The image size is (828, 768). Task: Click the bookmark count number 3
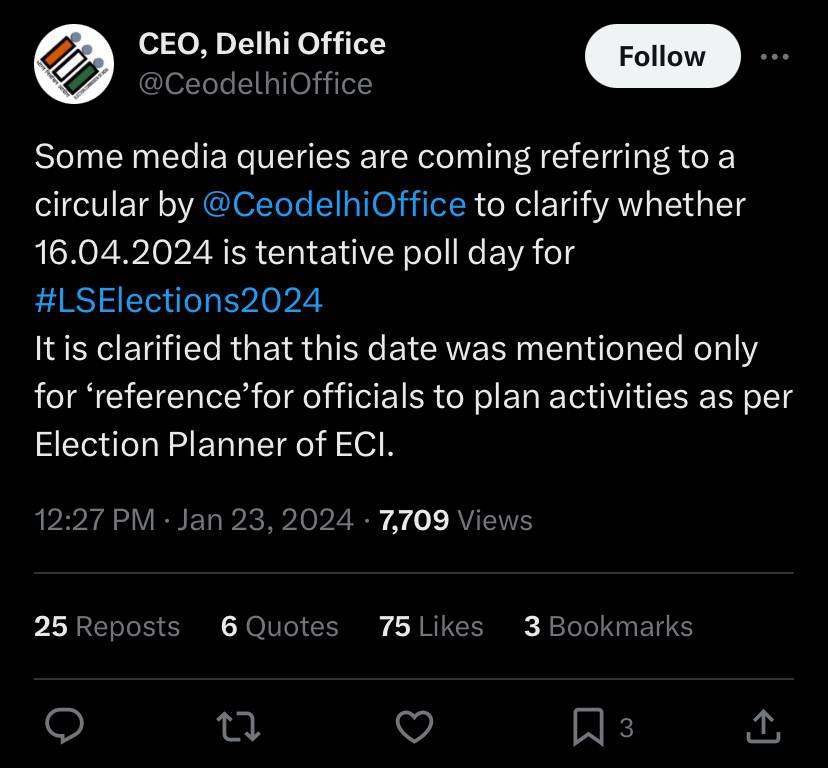(626, 728)
